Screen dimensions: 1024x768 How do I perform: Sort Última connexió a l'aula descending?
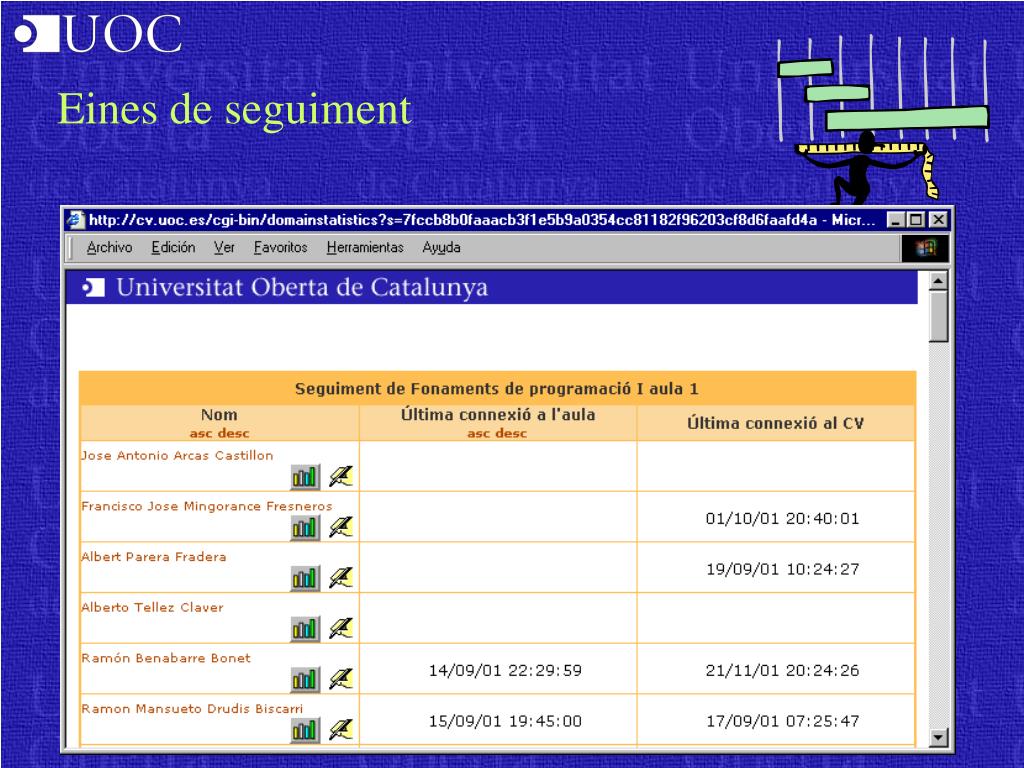pos(511,433)
